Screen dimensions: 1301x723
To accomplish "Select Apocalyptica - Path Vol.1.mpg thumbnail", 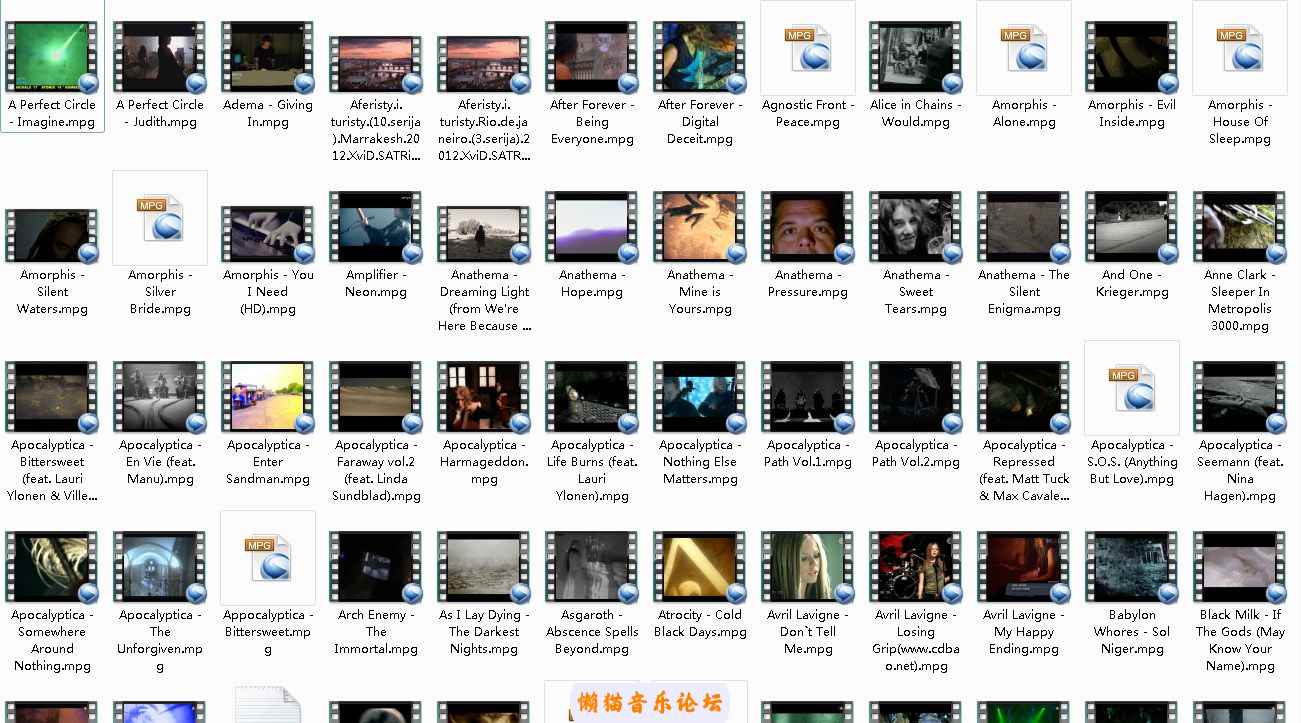I will pyautogui.click(x=808, y=398).
